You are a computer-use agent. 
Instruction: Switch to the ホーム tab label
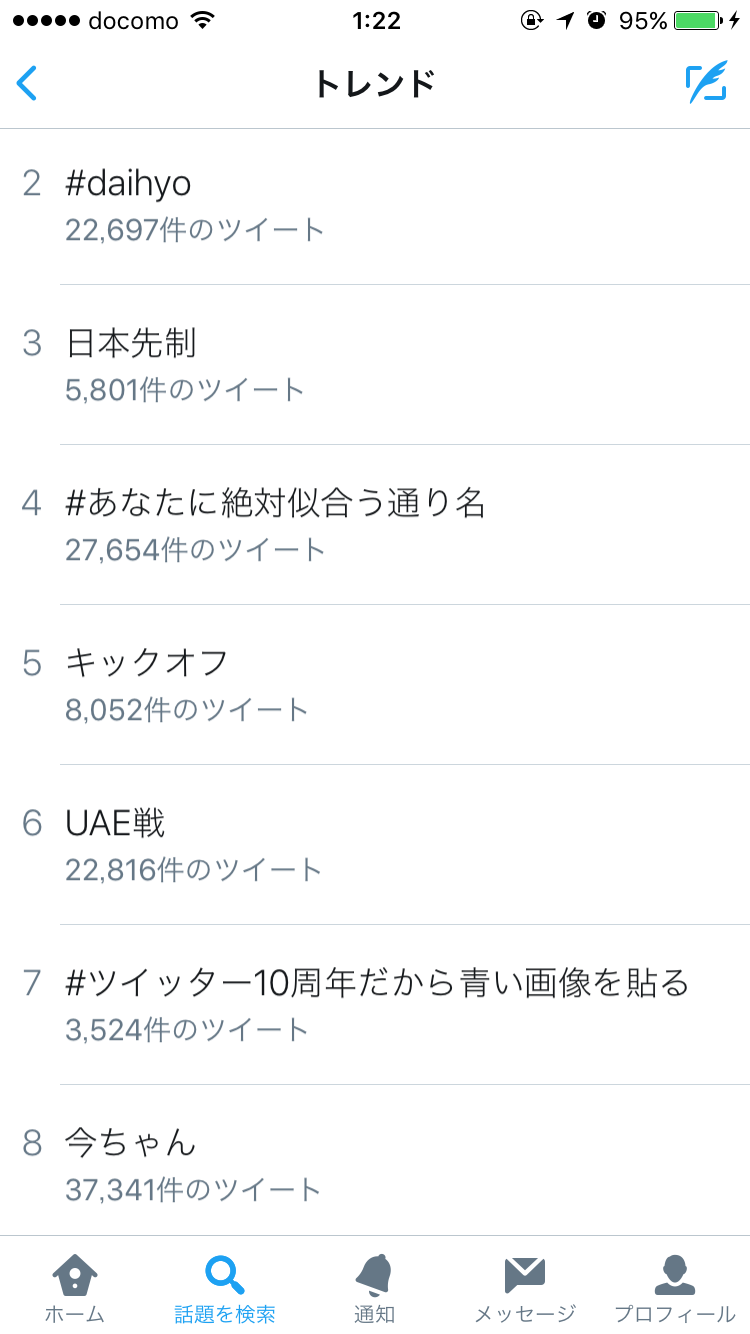pos(74,1314)
